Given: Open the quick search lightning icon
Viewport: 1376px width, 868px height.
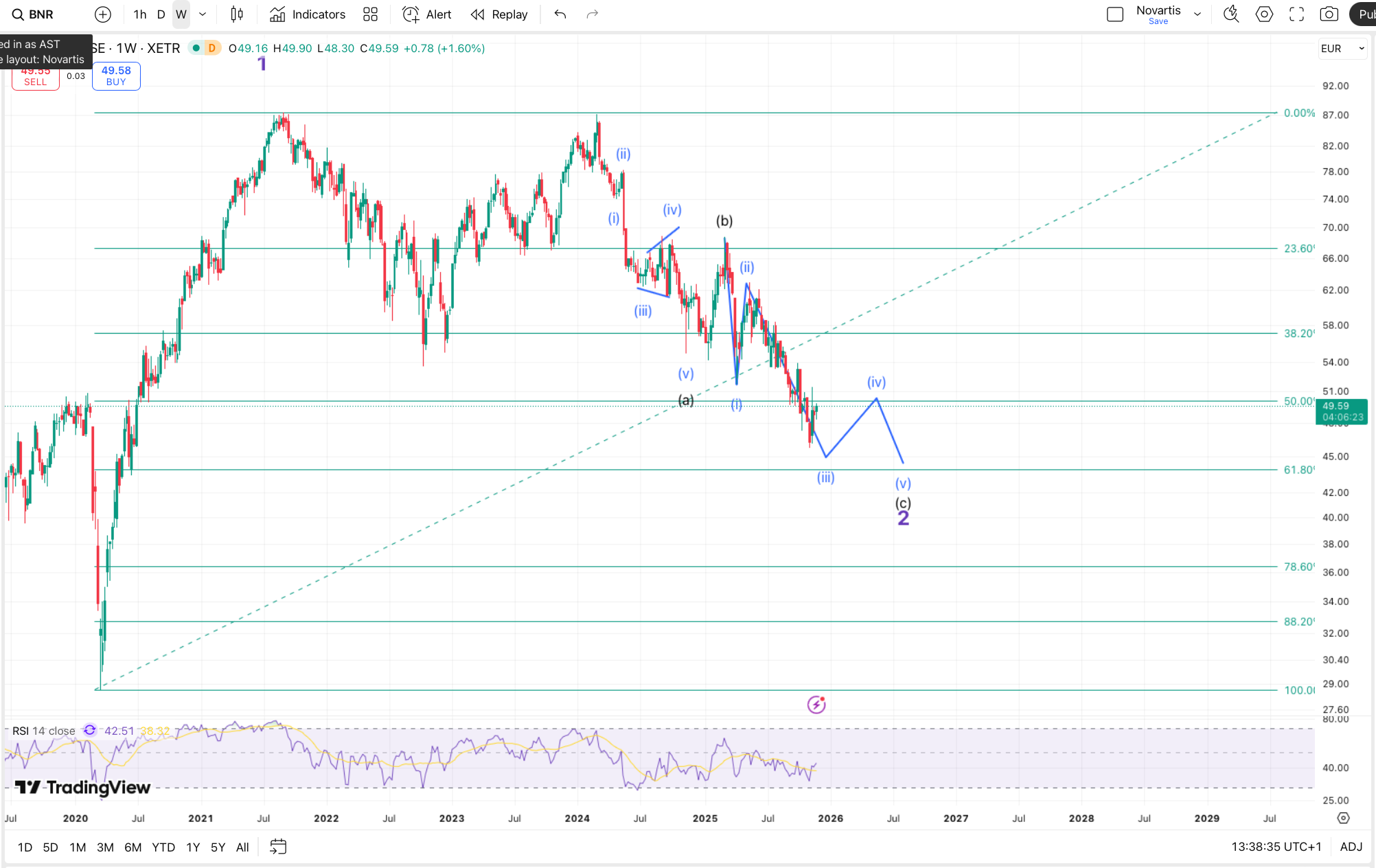Looking at the screenshot, I should click(1231, 14).
